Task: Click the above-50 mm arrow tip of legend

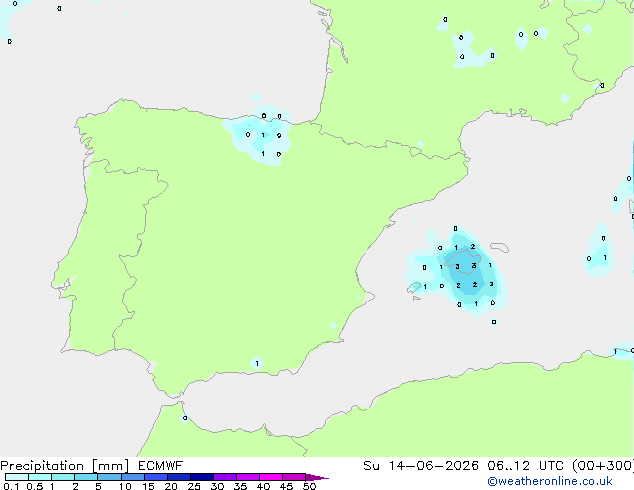Action: pos(317,477)
